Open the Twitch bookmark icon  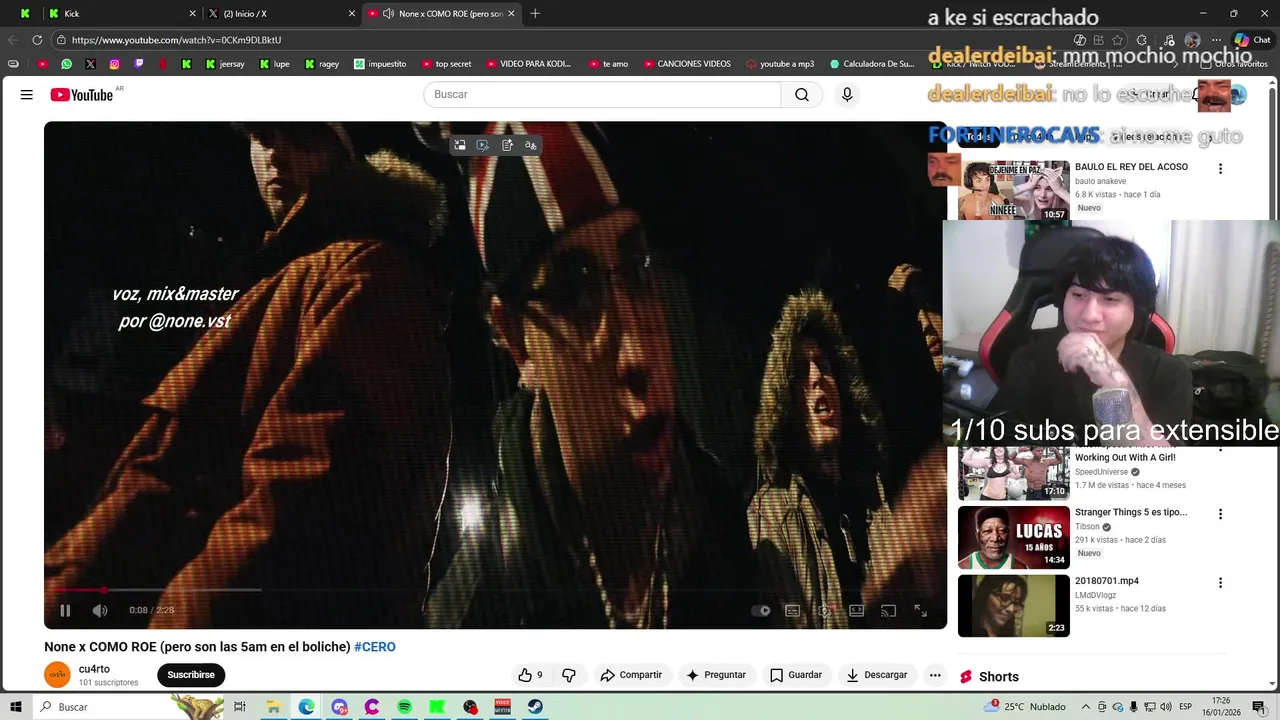pos(138,64)
